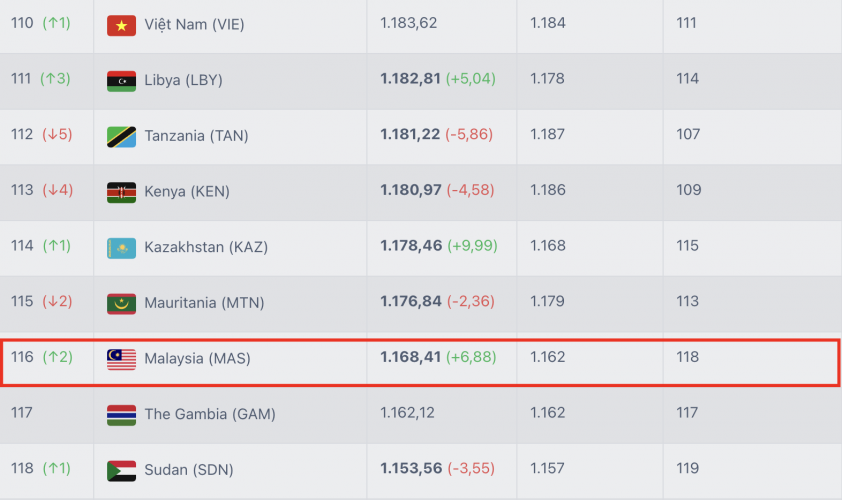842x500 pixels.
Task: Click the Việt Nam flag icon
Action: pos(121,24)
